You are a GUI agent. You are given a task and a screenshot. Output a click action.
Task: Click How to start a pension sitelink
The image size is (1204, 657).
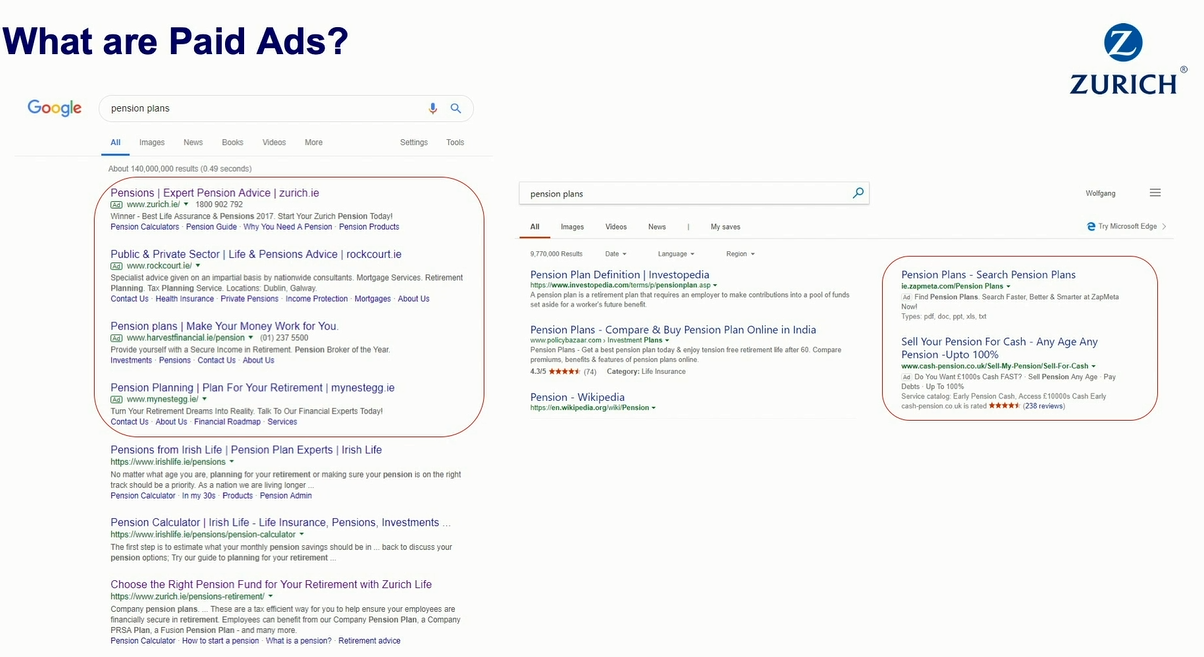(x=220, y=641)
